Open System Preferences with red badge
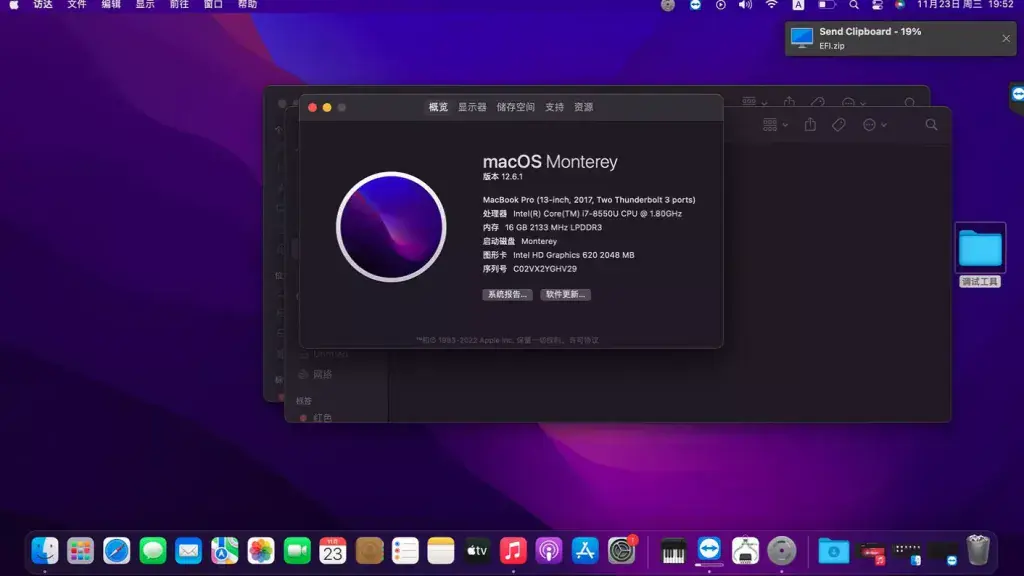The width and height of the screenshot is (1024, 576). pos(621,551)
